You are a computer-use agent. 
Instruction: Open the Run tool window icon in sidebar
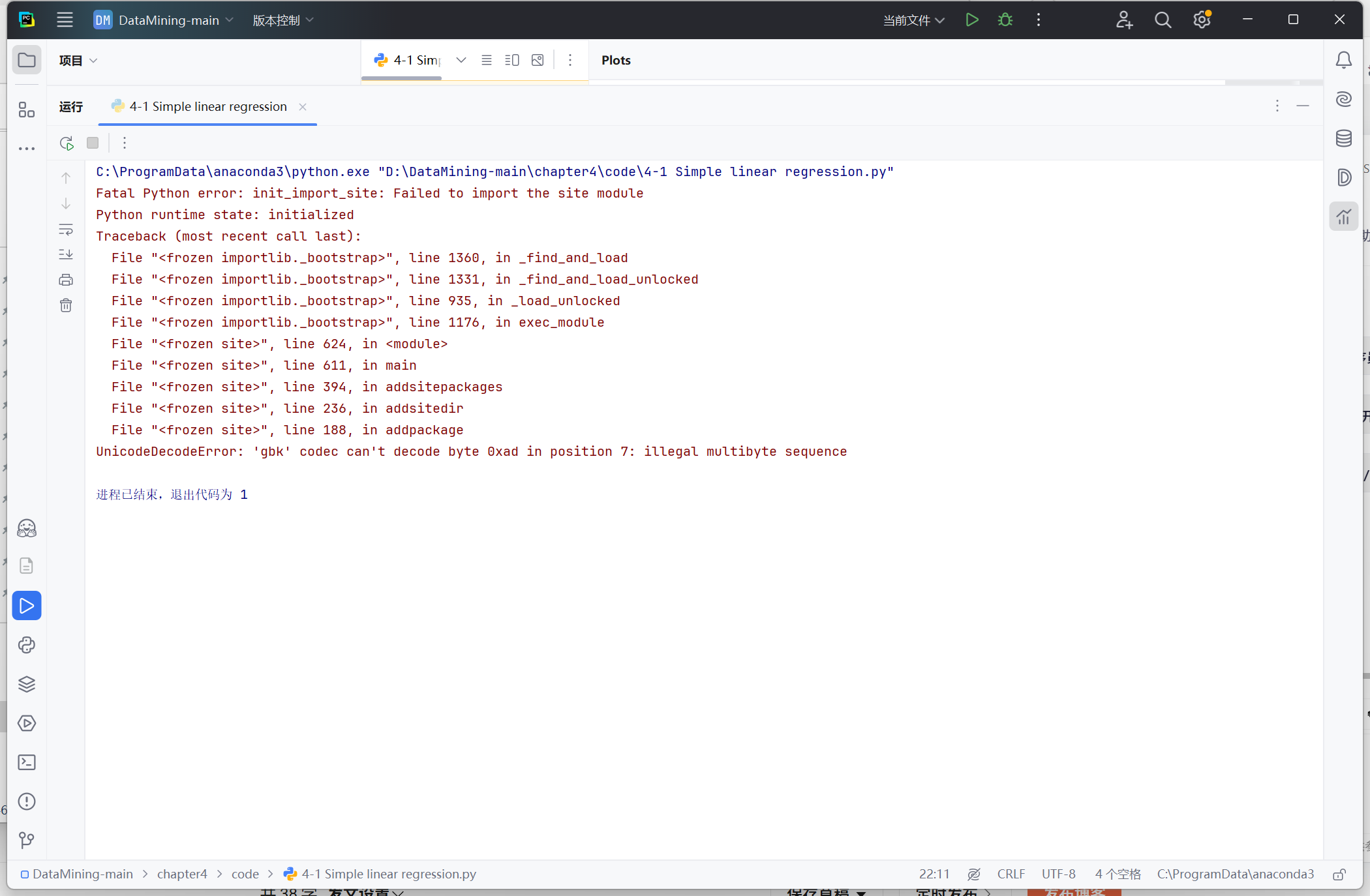(x=27, y=605)
